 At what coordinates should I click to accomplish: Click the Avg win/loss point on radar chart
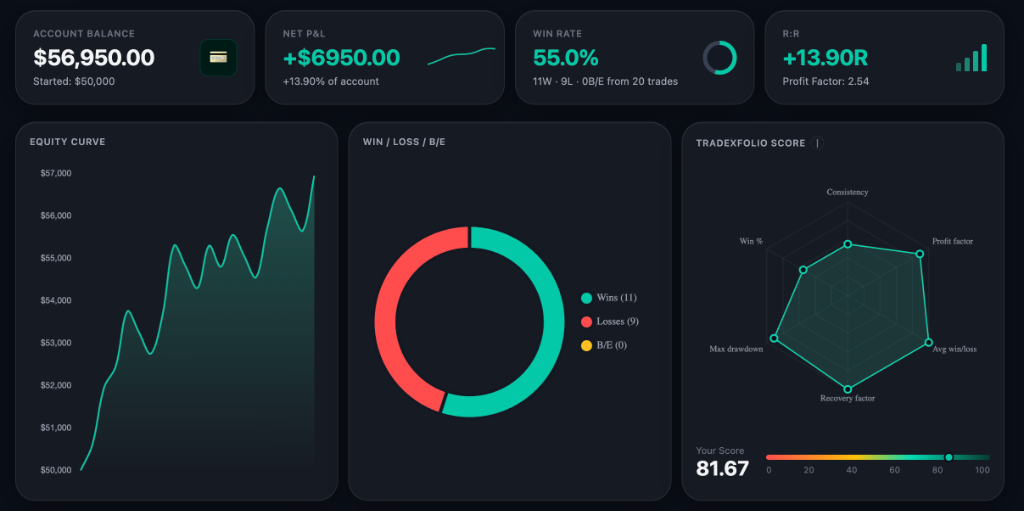pyautogui.click(x=927, y=342)
